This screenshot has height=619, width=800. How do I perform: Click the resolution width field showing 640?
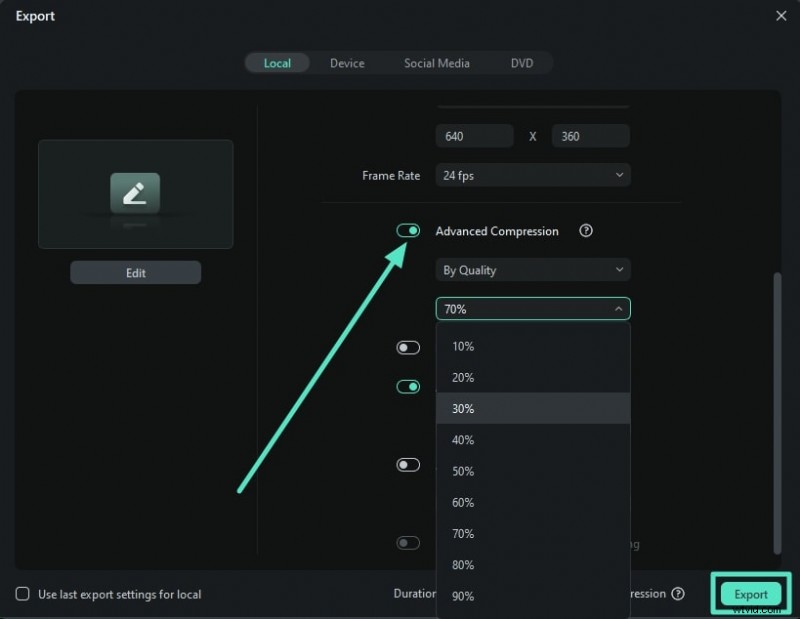pyautogui.click(x=474, y=136)
